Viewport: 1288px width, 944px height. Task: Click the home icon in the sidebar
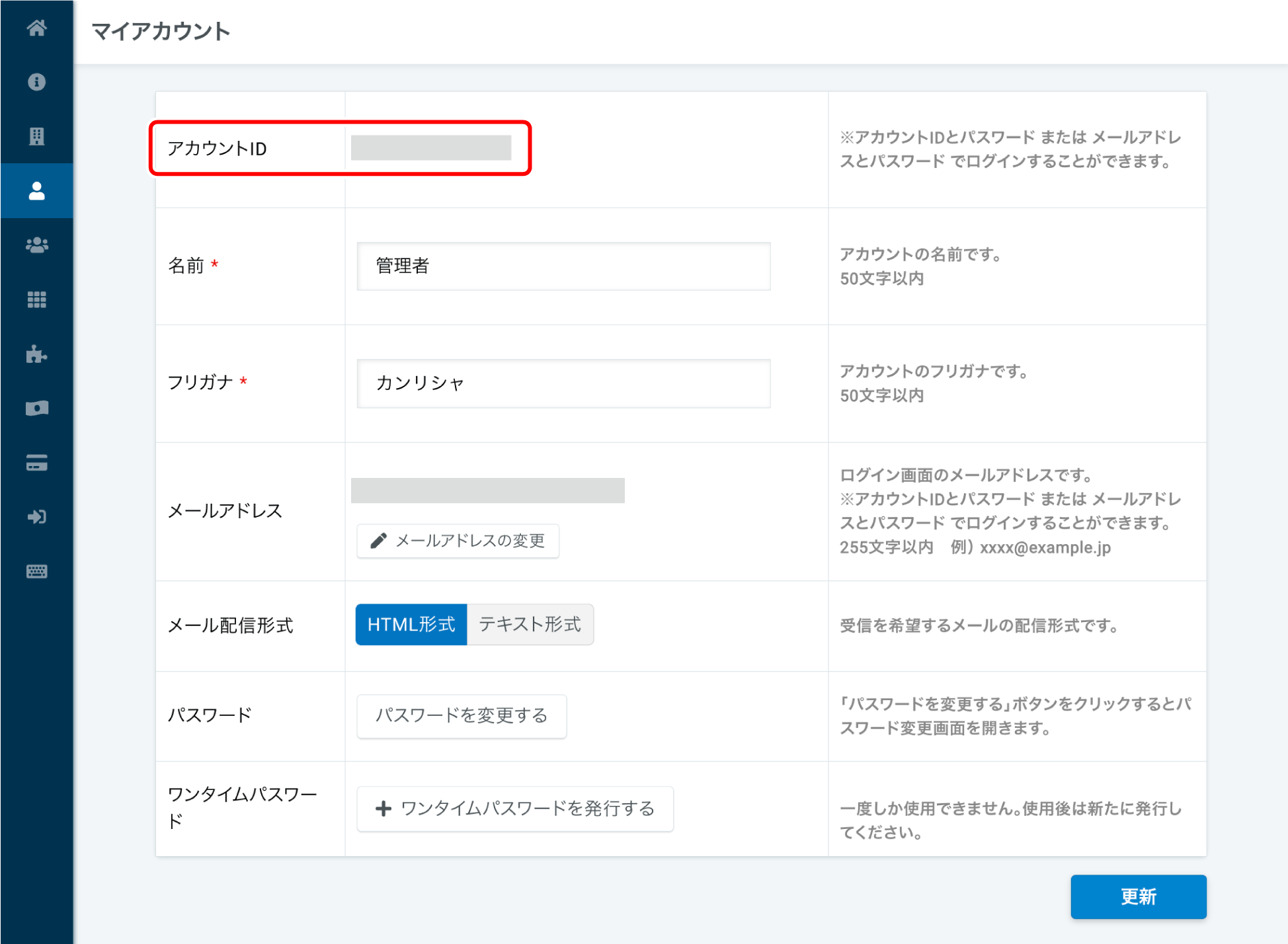point(36,28)
